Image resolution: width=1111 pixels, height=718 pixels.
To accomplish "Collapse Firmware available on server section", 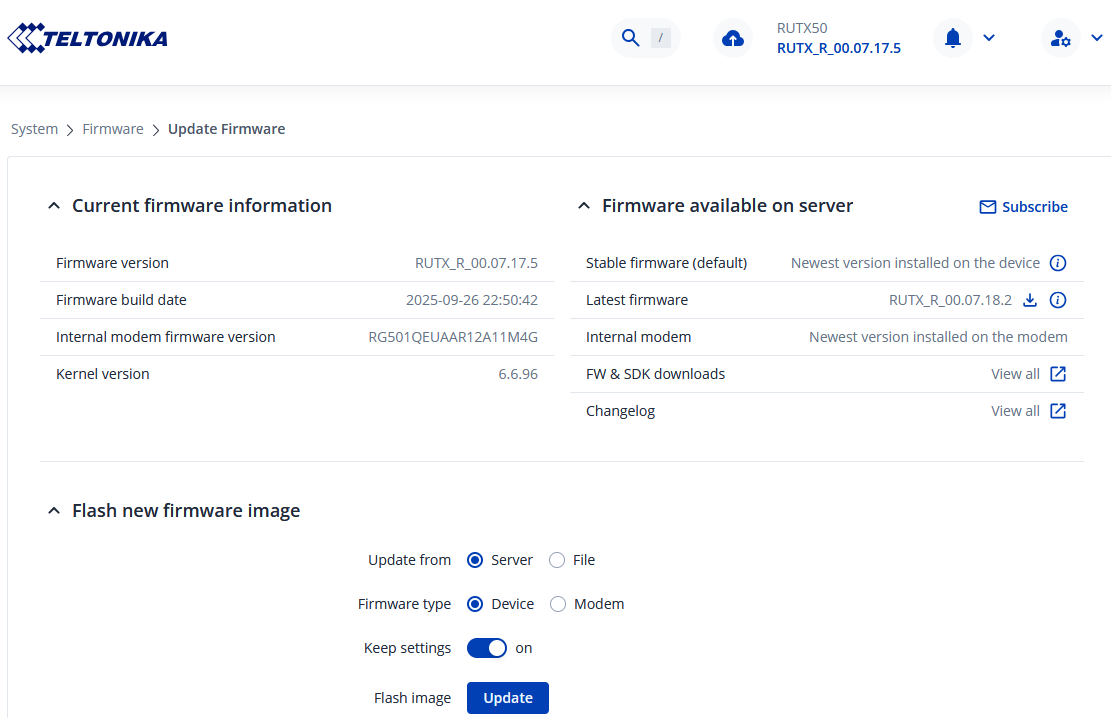I will click(x=584, y=206).
